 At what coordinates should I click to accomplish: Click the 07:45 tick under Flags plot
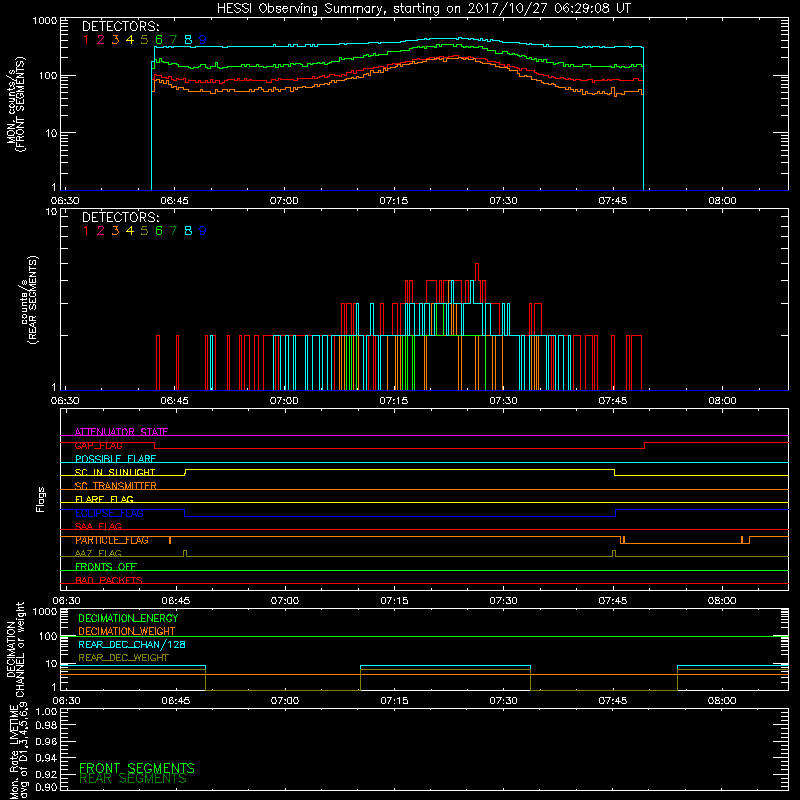point(613,601)
